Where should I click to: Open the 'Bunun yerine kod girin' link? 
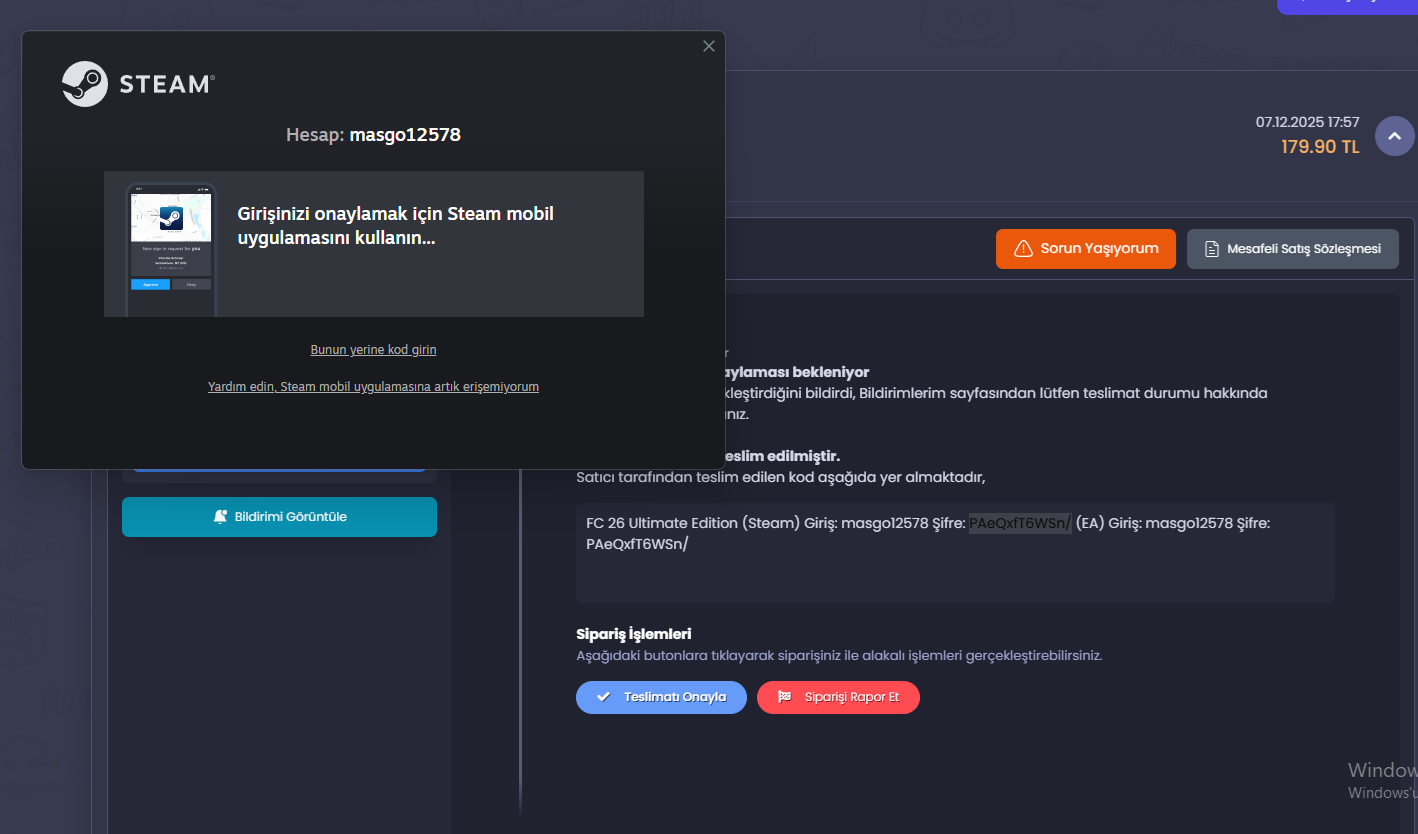pos(374,350)
